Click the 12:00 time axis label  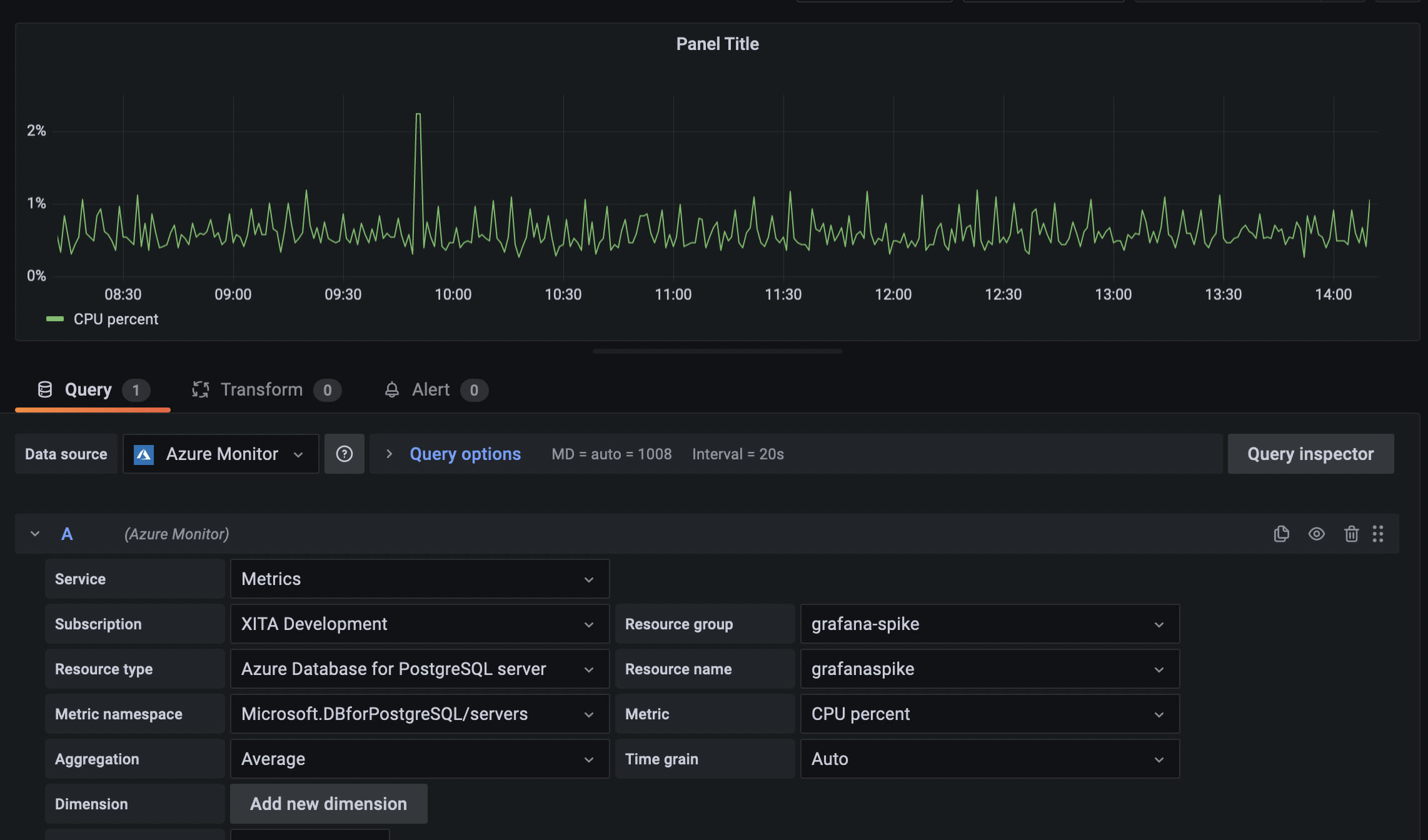click(x=893, y=294)
